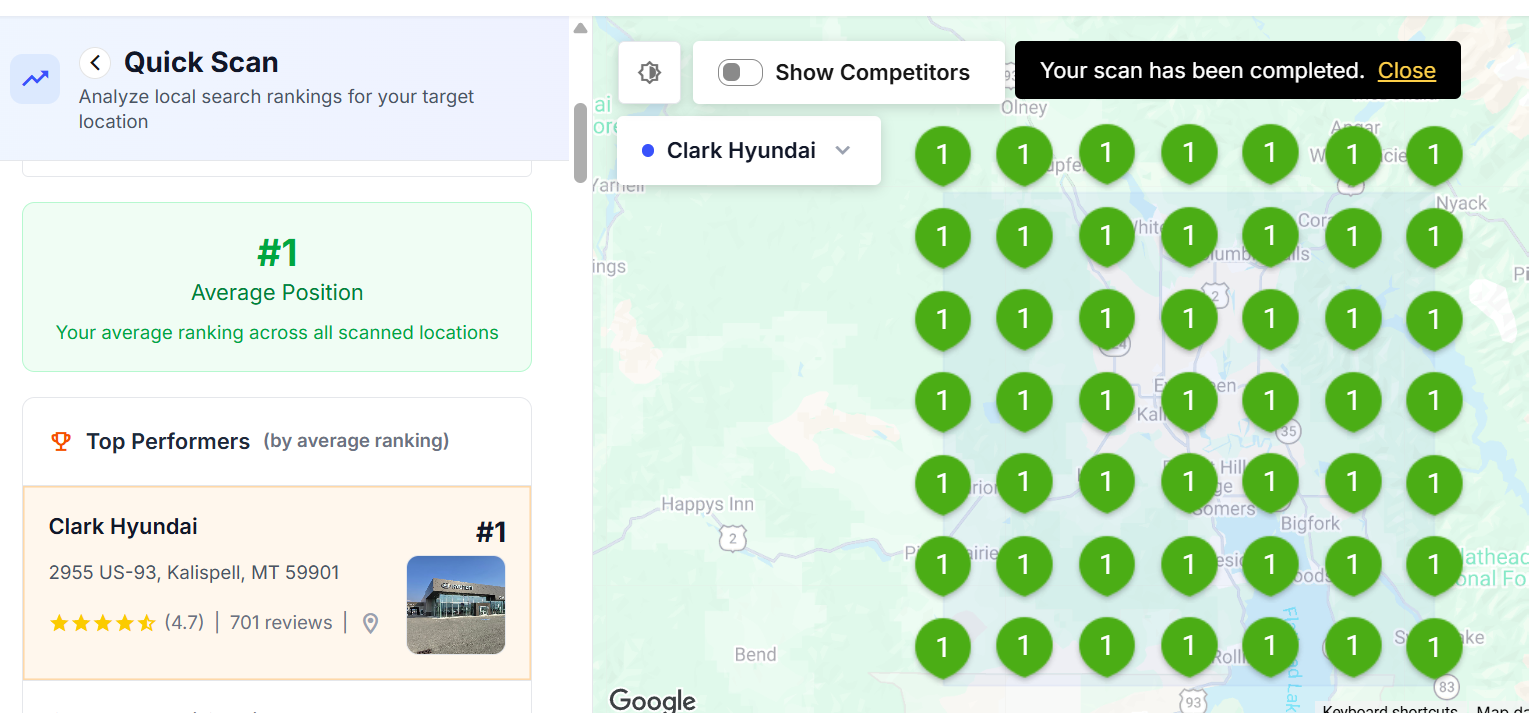
Task: Click the Google logo on map
Action: pos(652,700)
